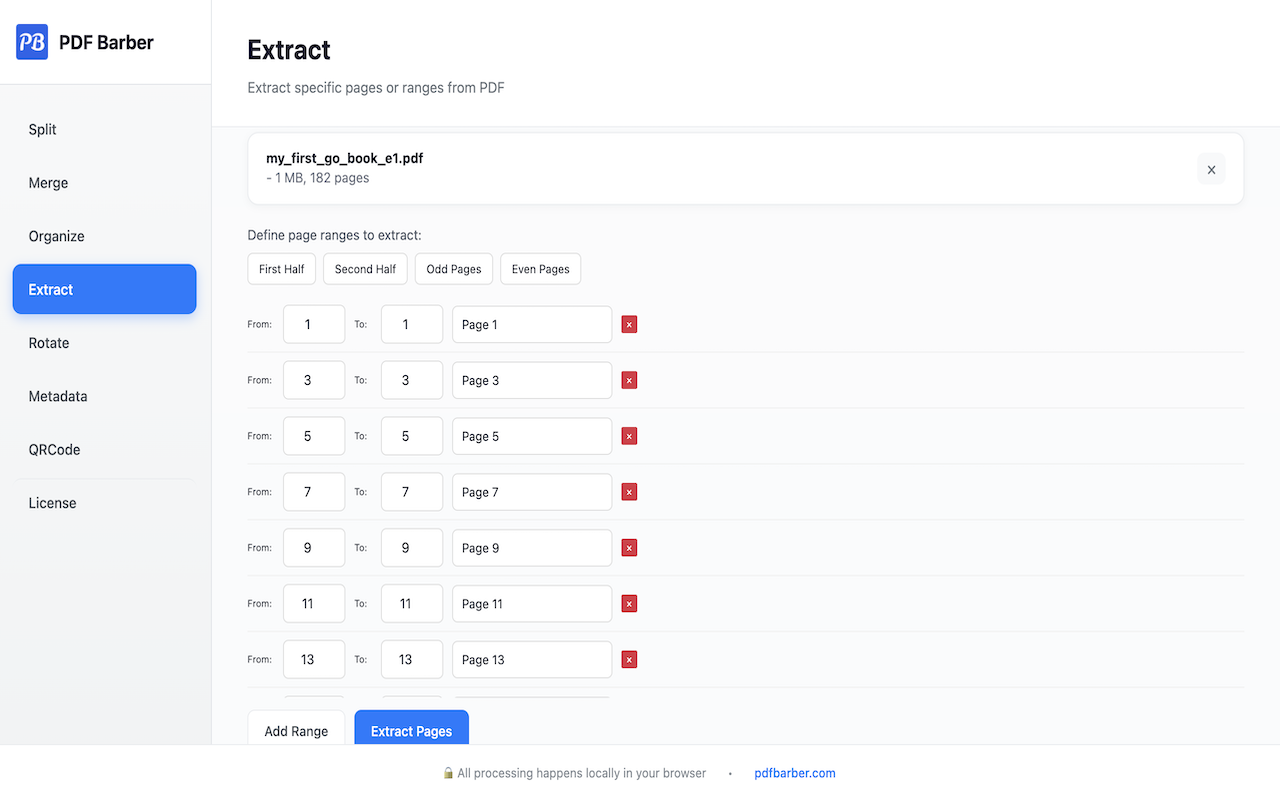Visit the pdfbarber.com website link
1280x800 pixels.
[794, 772]
